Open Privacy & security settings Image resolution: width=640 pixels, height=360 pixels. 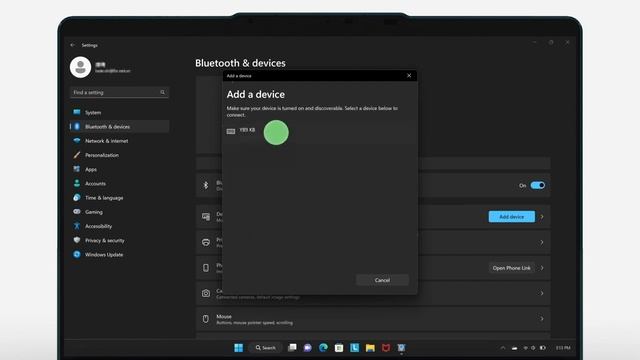tap(119, 240)
